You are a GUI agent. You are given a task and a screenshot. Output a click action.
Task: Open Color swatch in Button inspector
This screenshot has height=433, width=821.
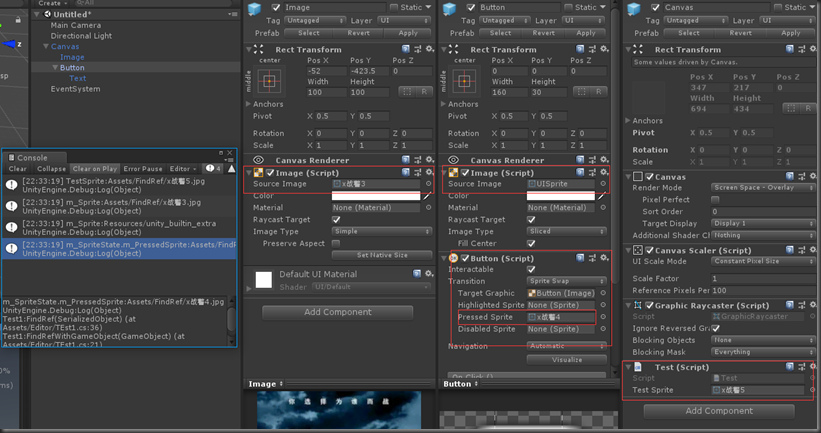[560, 196]
